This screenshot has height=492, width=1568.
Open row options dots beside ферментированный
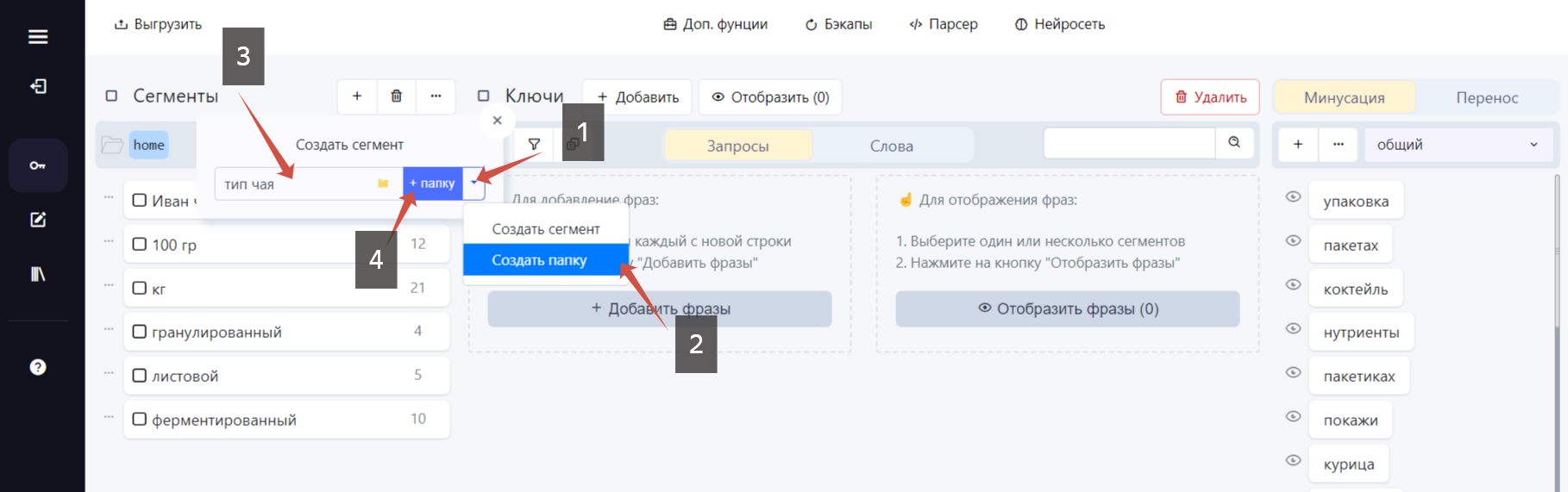109,417
